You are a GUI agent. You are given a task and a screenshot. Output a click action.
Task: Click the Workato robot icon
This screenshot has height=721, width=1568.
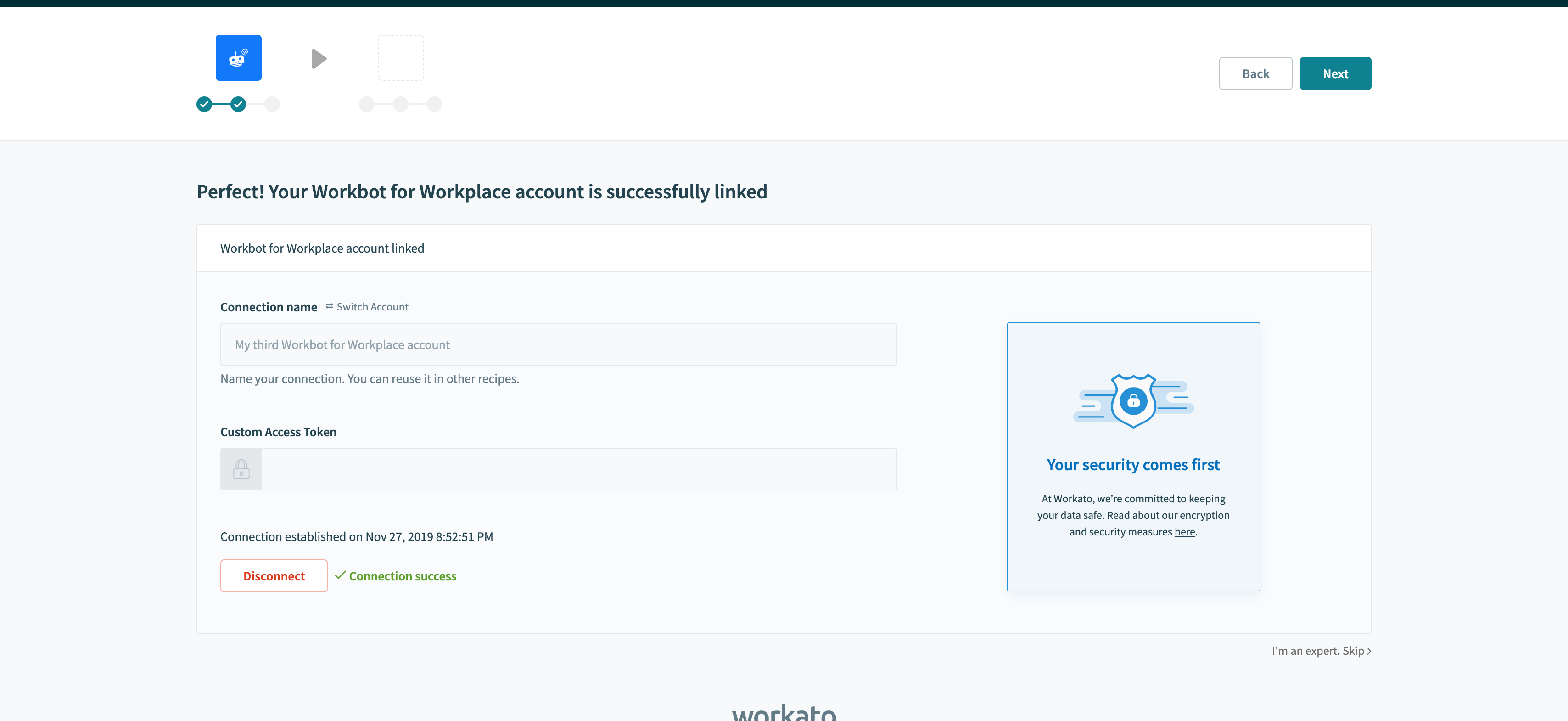[x=238, y=58]
